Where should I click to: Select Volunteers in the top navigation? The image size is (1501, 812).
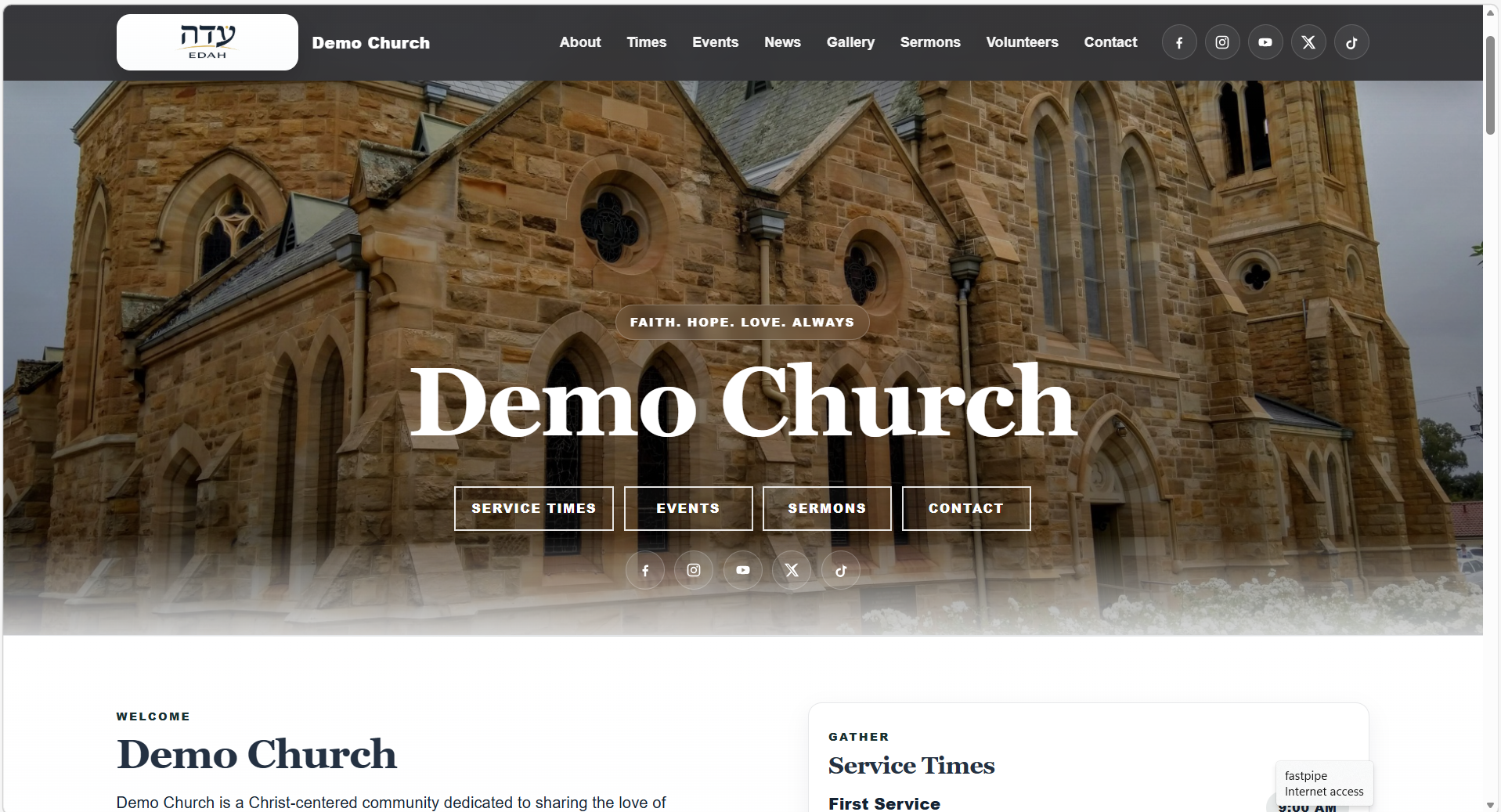1022,42
